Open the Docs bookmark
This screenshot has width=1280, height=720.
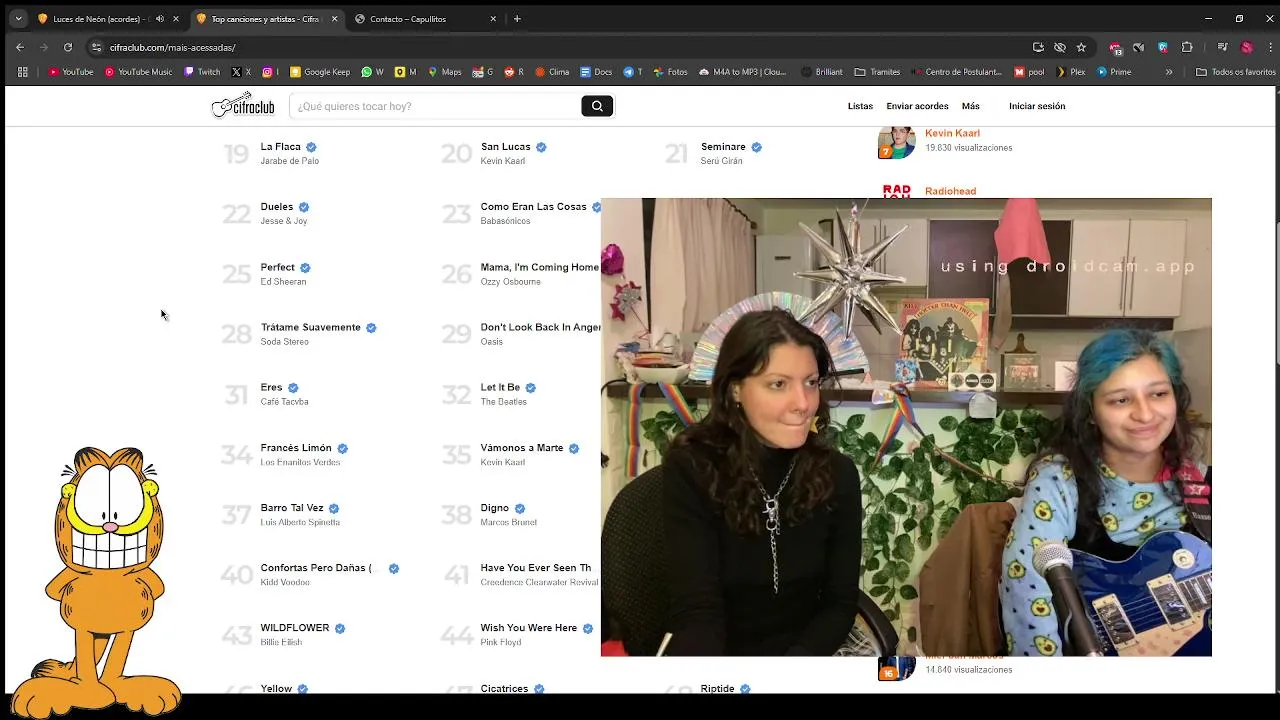[x=596, y=72]
